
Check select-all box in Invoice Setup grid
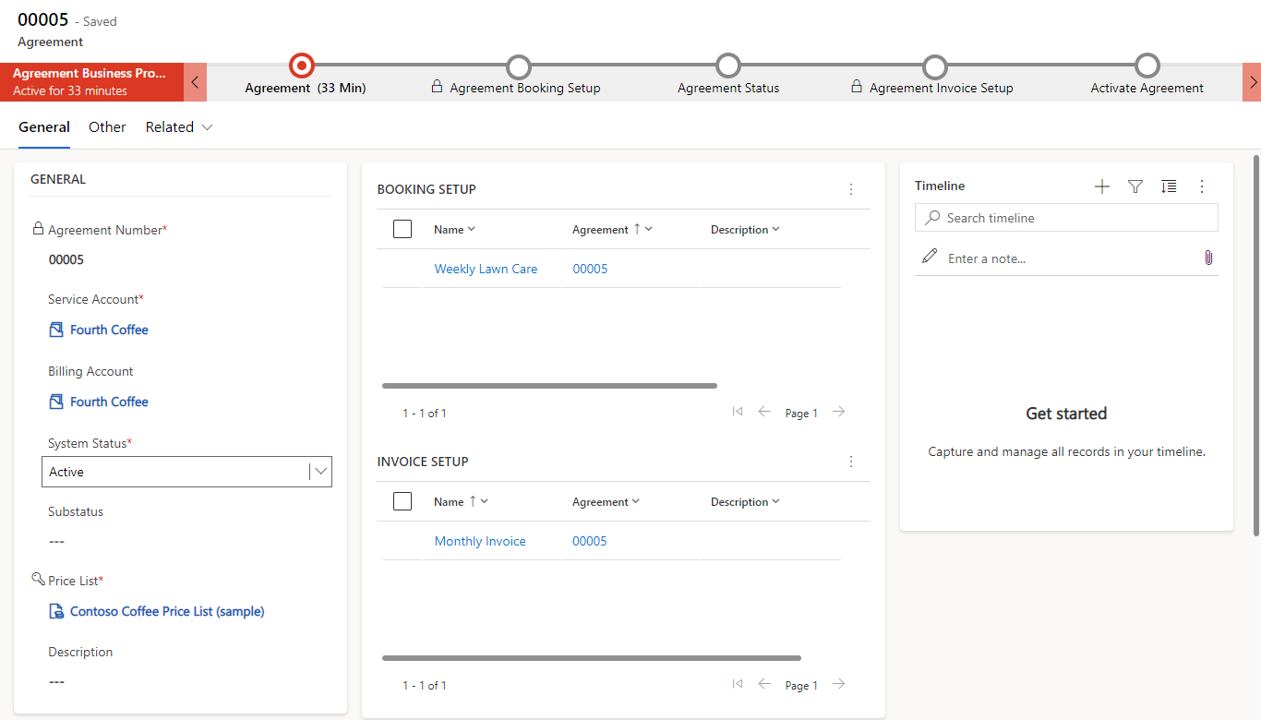click(x=402, y=502)
